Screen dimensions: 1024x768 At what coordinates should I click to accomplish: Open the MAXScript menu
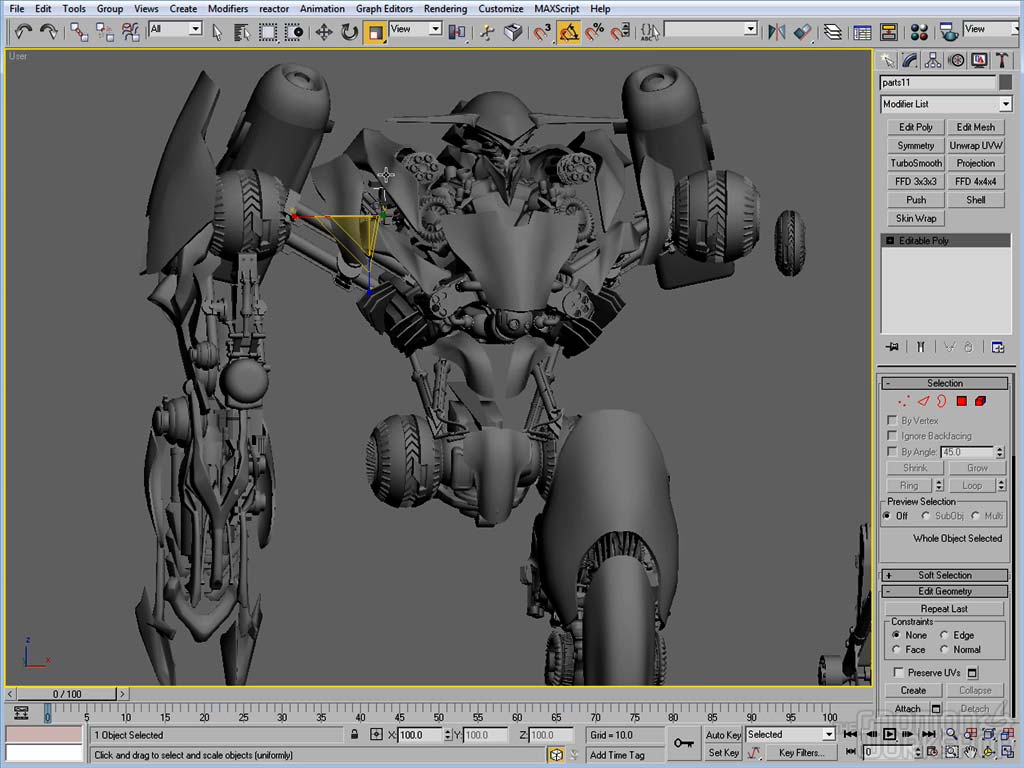tap(557, 8)
